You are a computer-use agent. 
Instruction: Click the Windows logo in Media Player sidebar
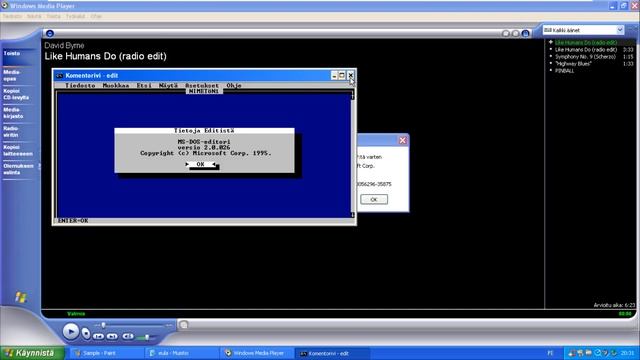[x=21, y=297]
